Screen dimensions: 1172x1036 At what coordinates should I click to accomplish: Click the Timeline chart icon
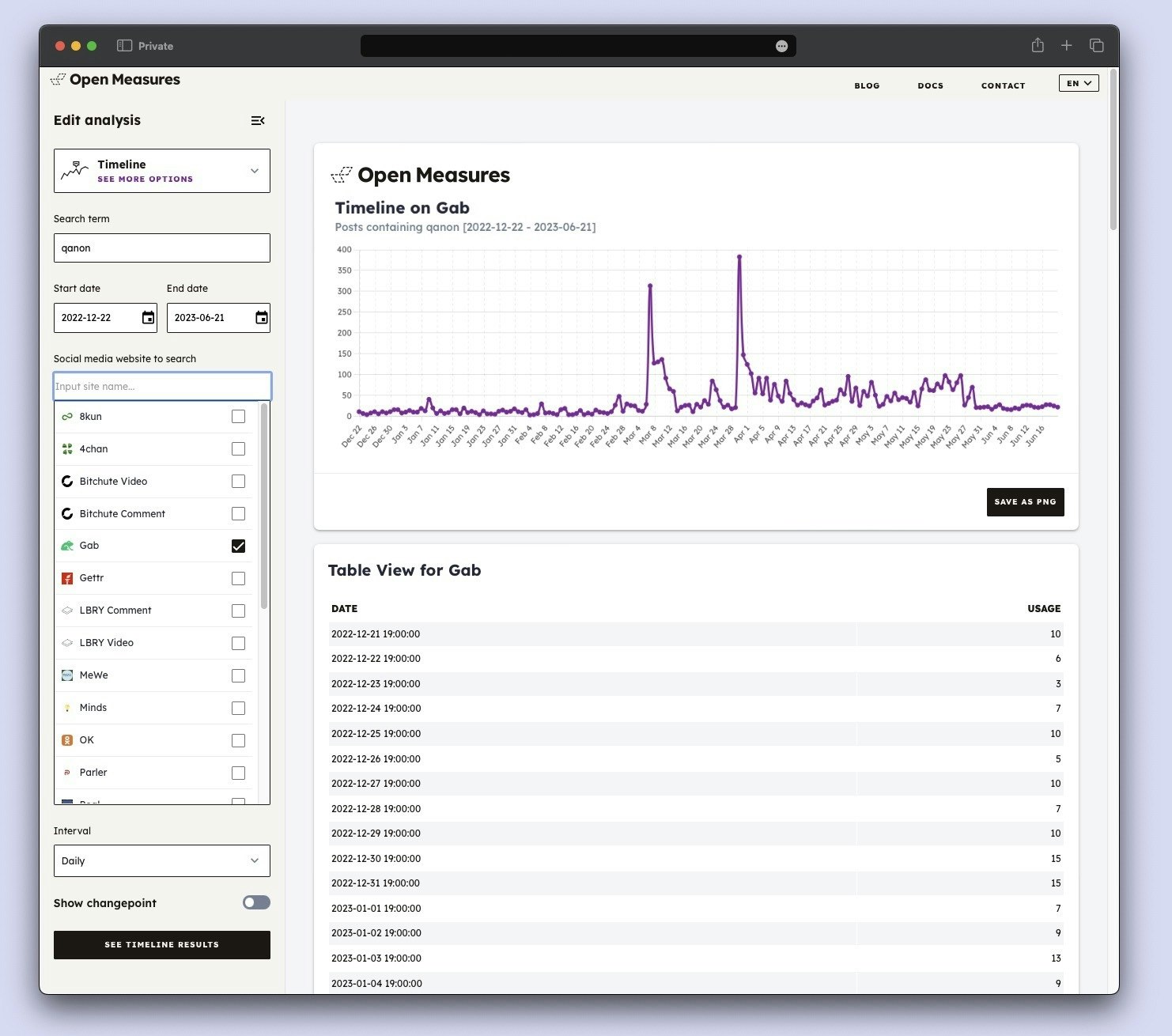click(x=75, y=170)
